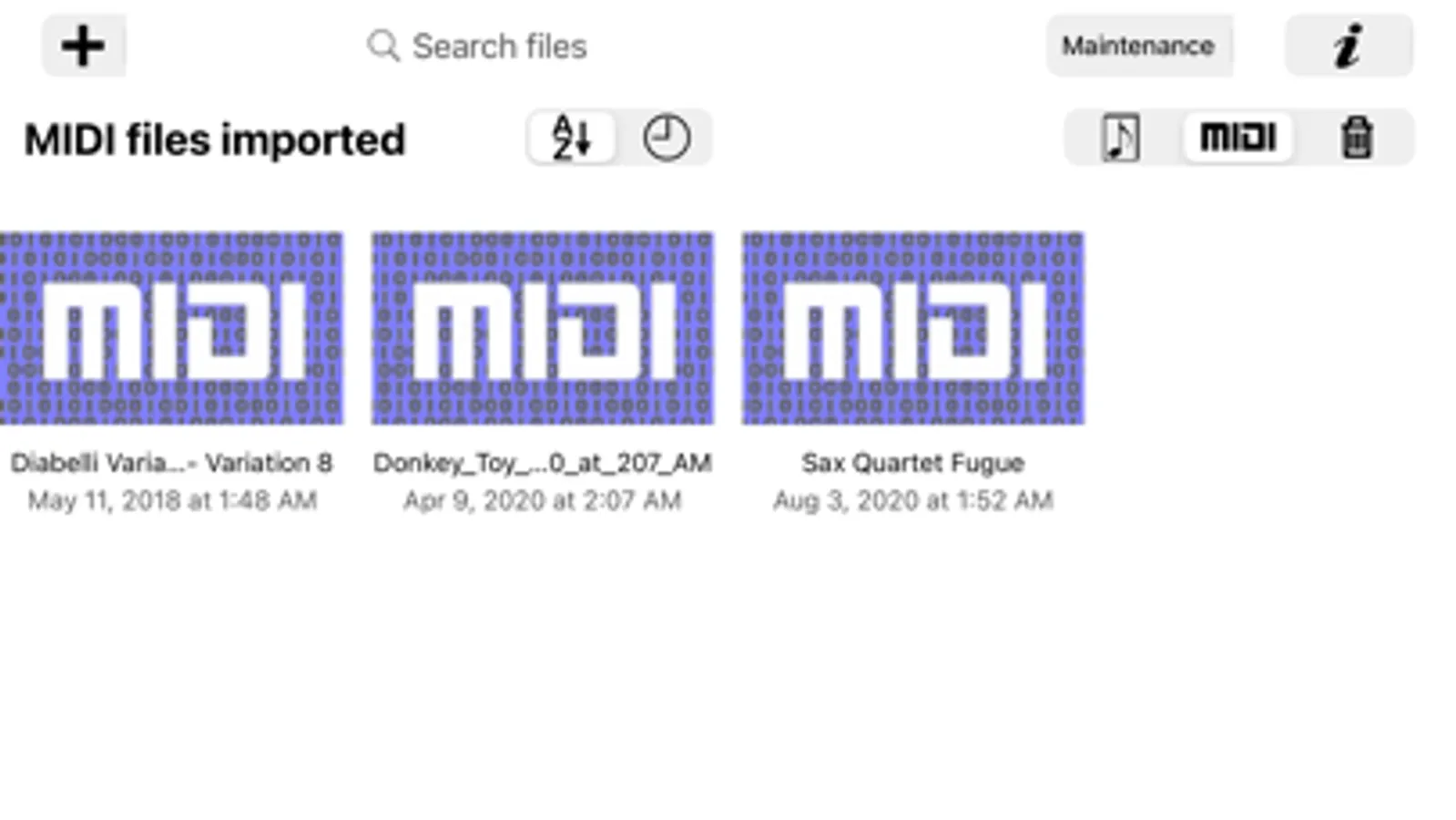Sort files alphabetically with A–Z toggle
Screen dimensions: 1456x820
572,138
